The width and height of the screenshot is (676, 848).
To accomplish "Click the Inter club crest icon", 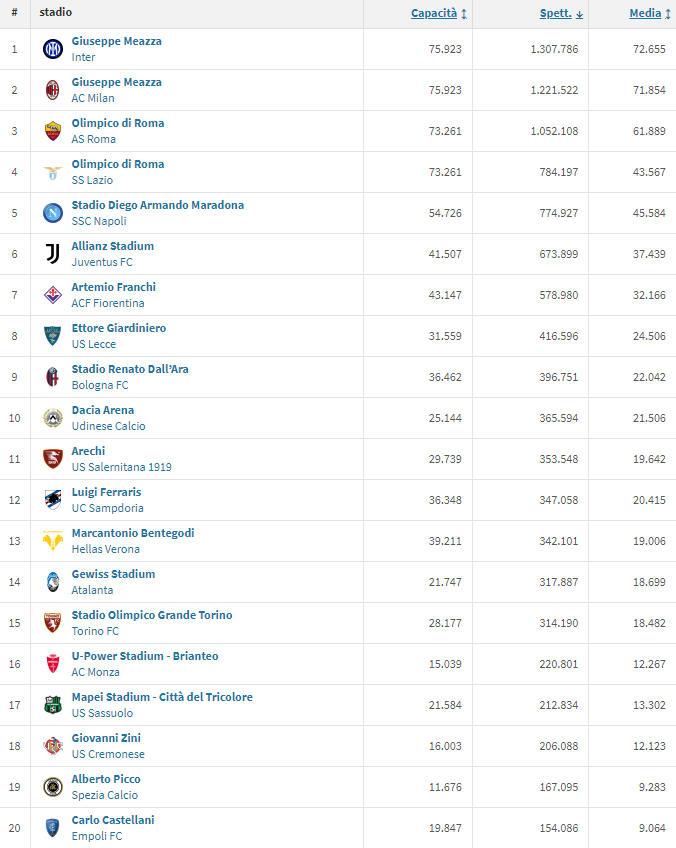I will [53, 49].
